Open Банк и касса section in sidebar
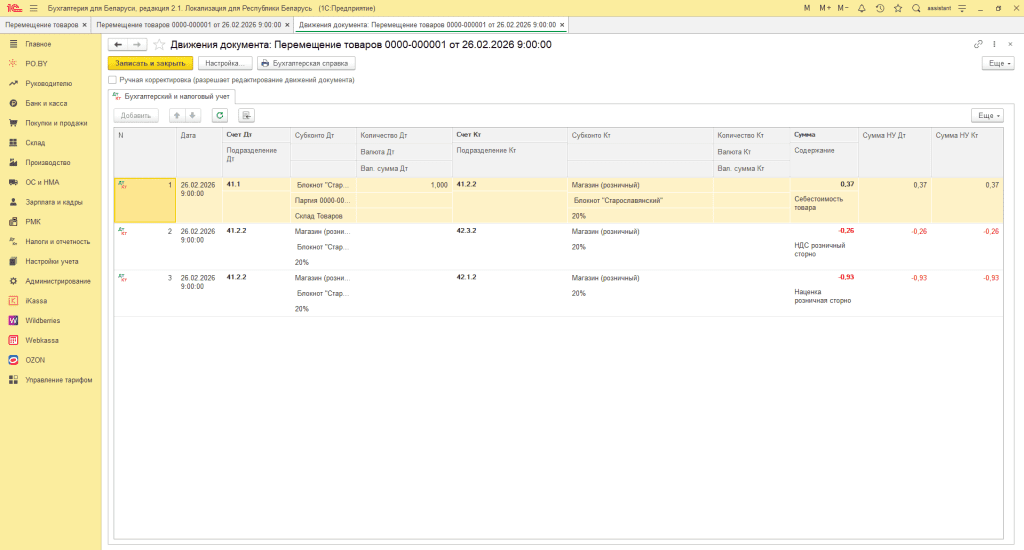Screen dimensions: 1024x550 point(45,103)
